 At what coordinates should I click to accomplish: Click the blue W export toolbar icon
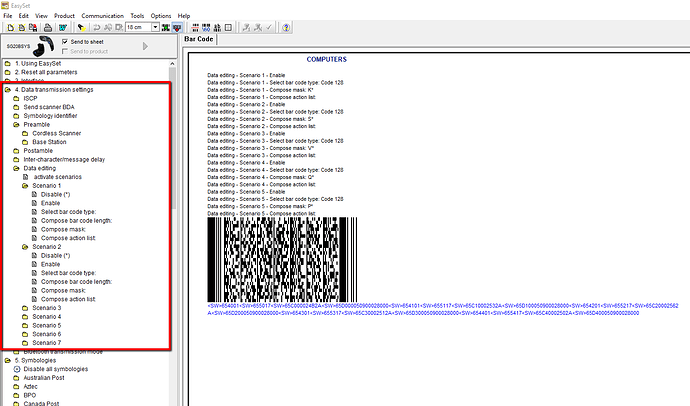(x=62, y=28)
